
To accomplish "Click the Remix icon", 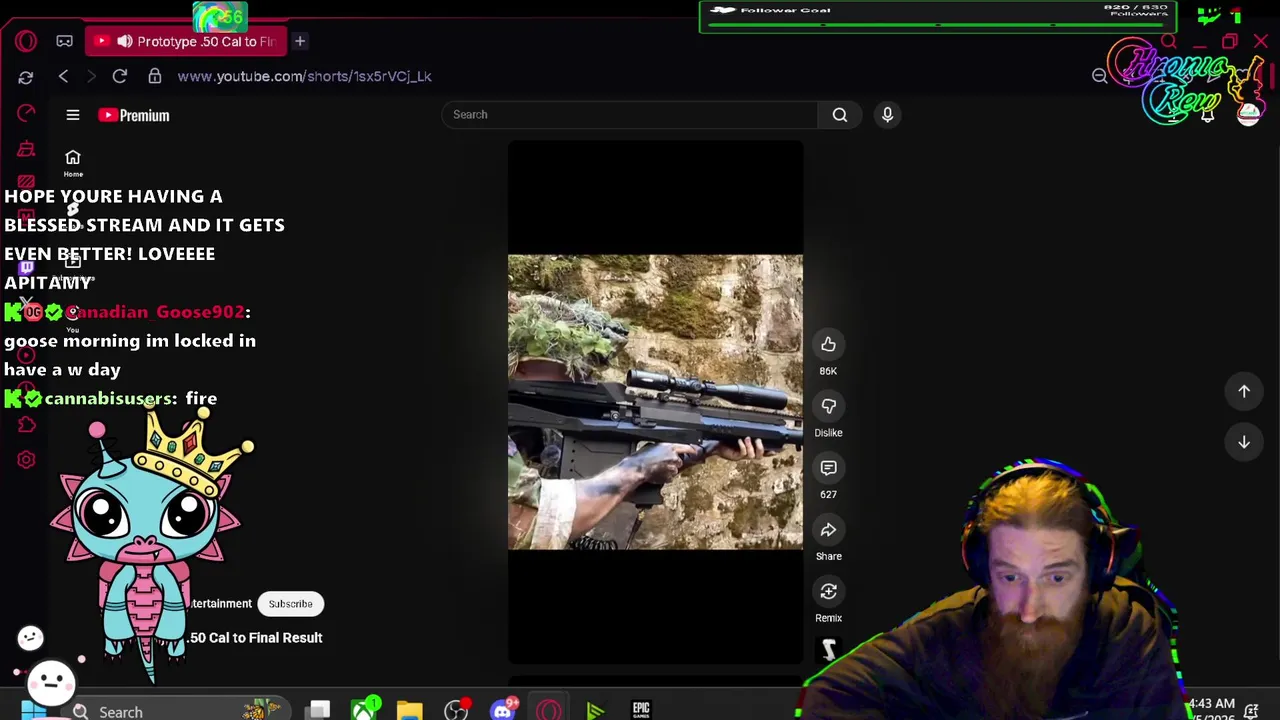I will [828, 592].
